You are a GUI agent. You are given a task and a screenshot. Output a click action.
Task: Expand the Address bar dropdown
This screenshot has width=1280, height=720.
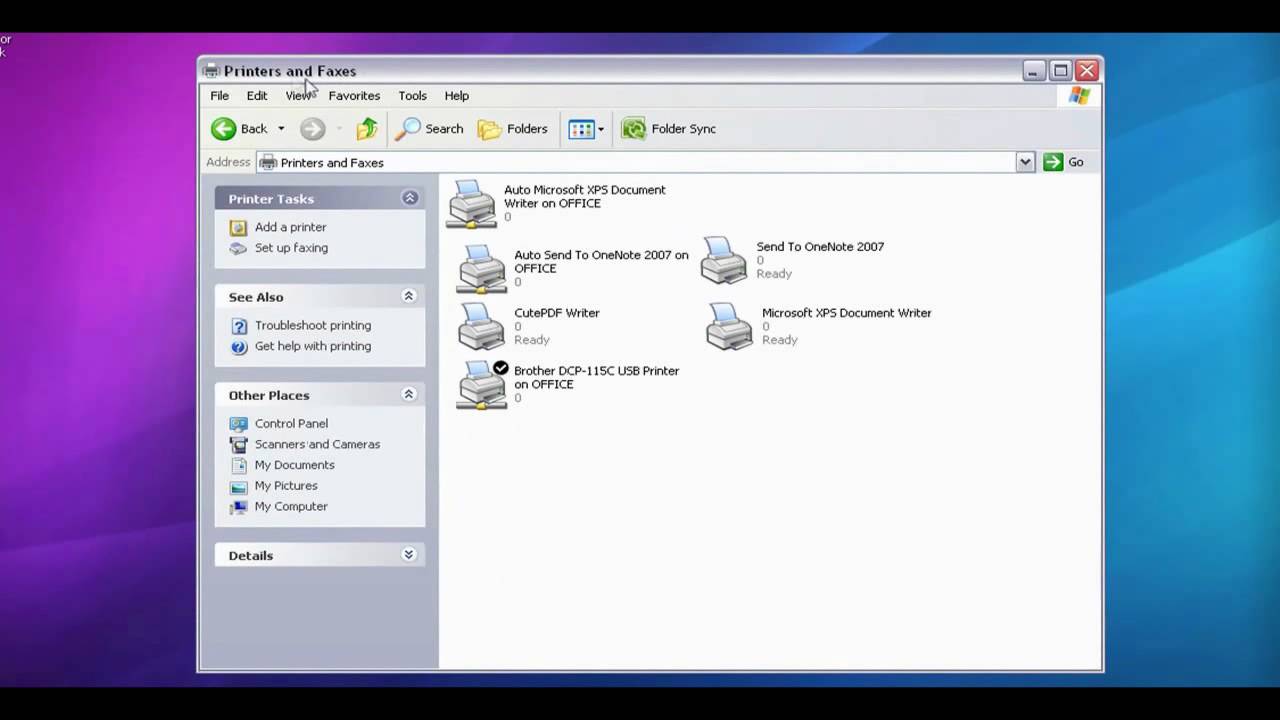click(x=1025, y=162)
